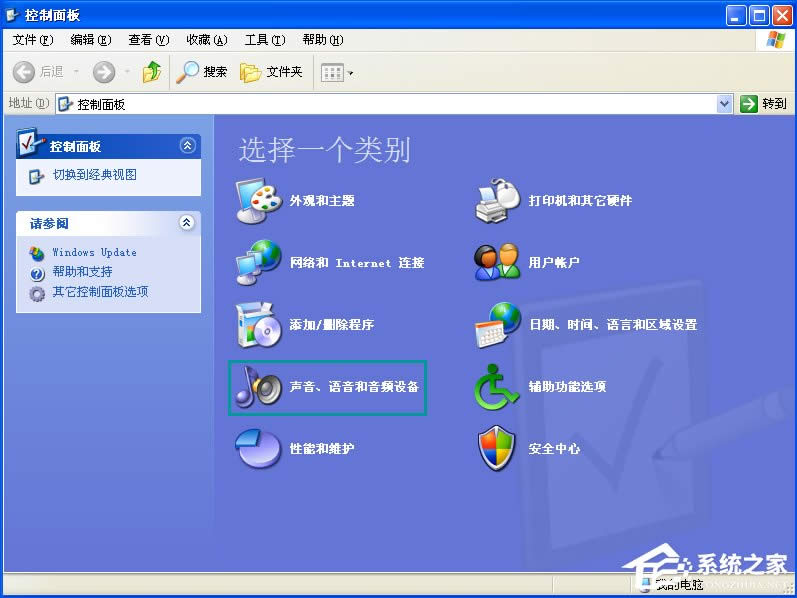Click the Windows Update link

click(94, 253)
